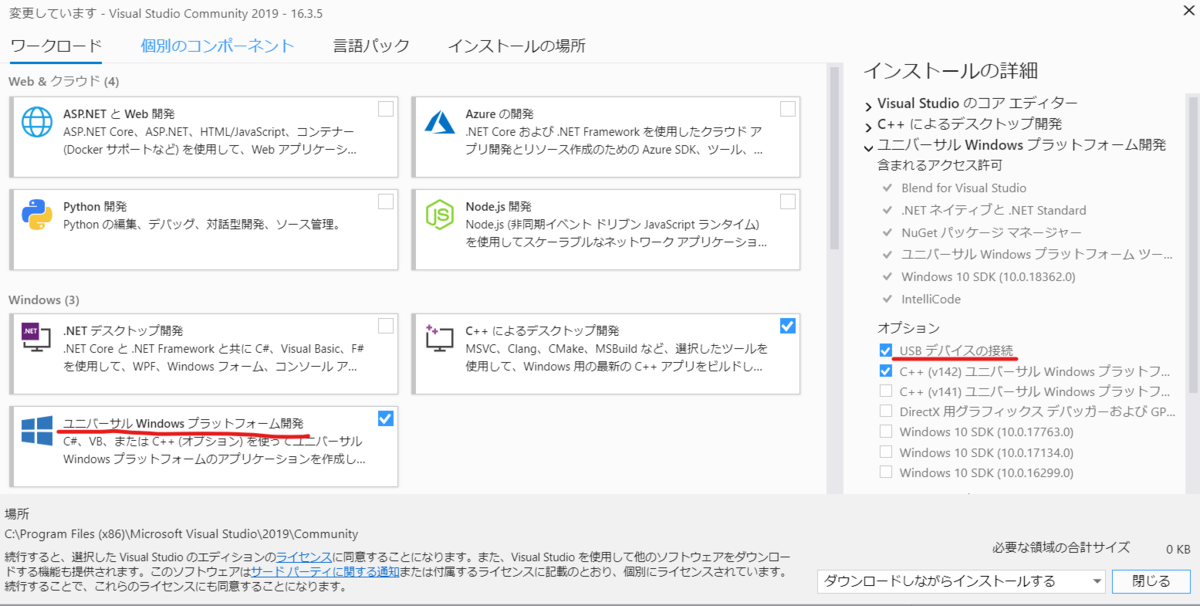
Task: Enable the ASP.NET と Web 開発 workload checkbox
Action: [386, 108]
